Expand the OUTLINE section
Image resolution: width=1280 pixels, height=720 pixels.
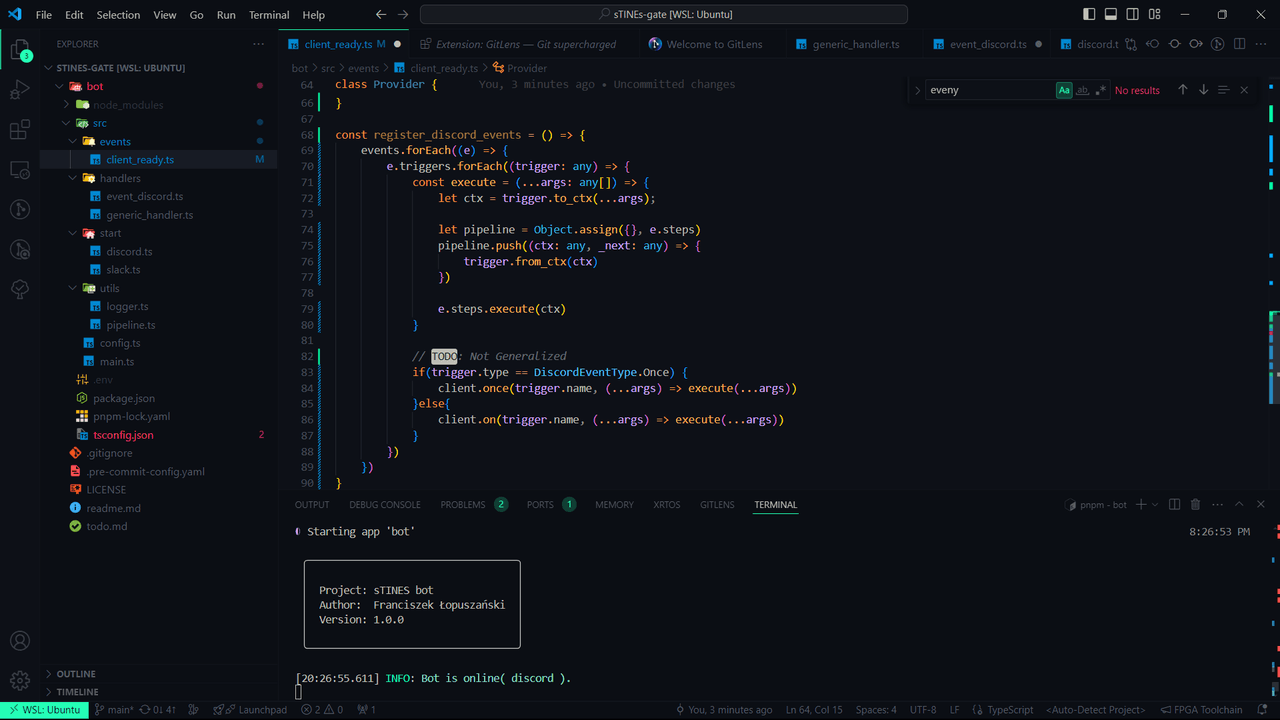click(76, 674)
